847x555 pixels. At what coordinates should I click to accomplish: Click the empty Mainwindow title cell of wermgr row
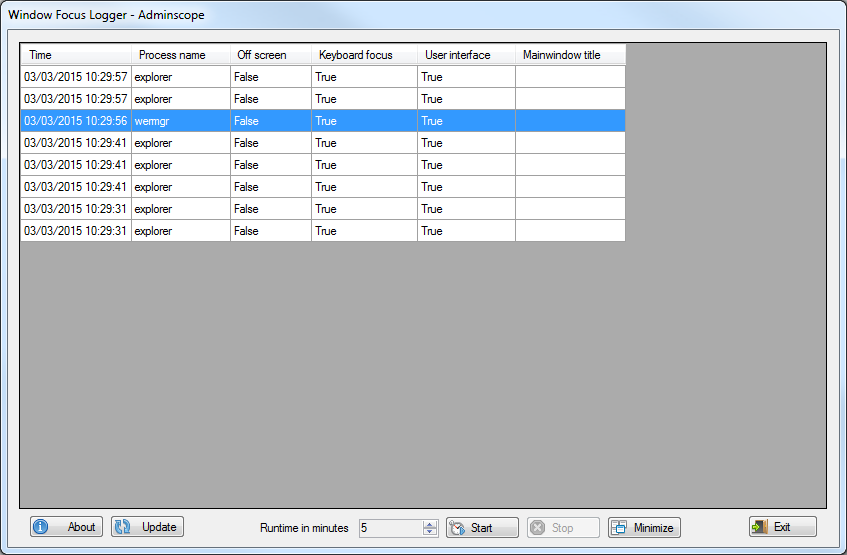[x=570, y=121]
